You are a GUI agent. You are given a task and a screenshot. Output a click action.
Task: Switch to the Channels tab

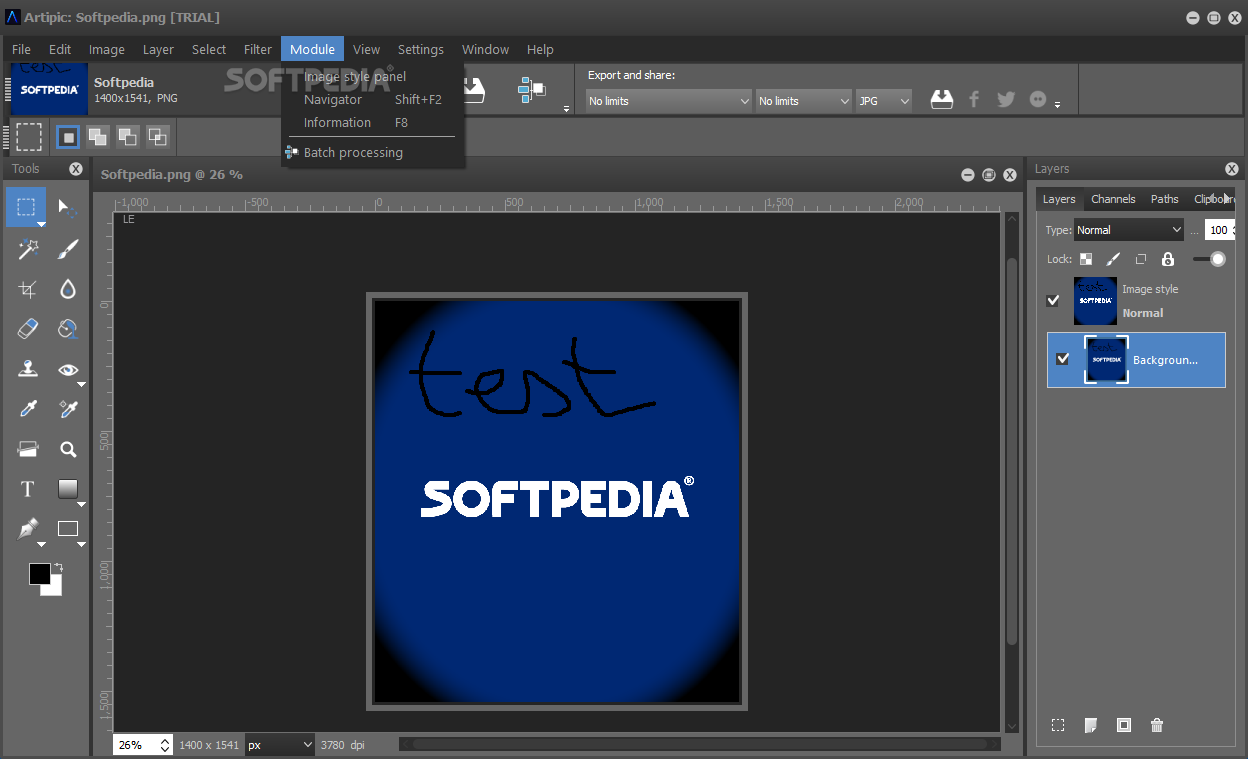pyautogui.click(x=1113, y=199)
